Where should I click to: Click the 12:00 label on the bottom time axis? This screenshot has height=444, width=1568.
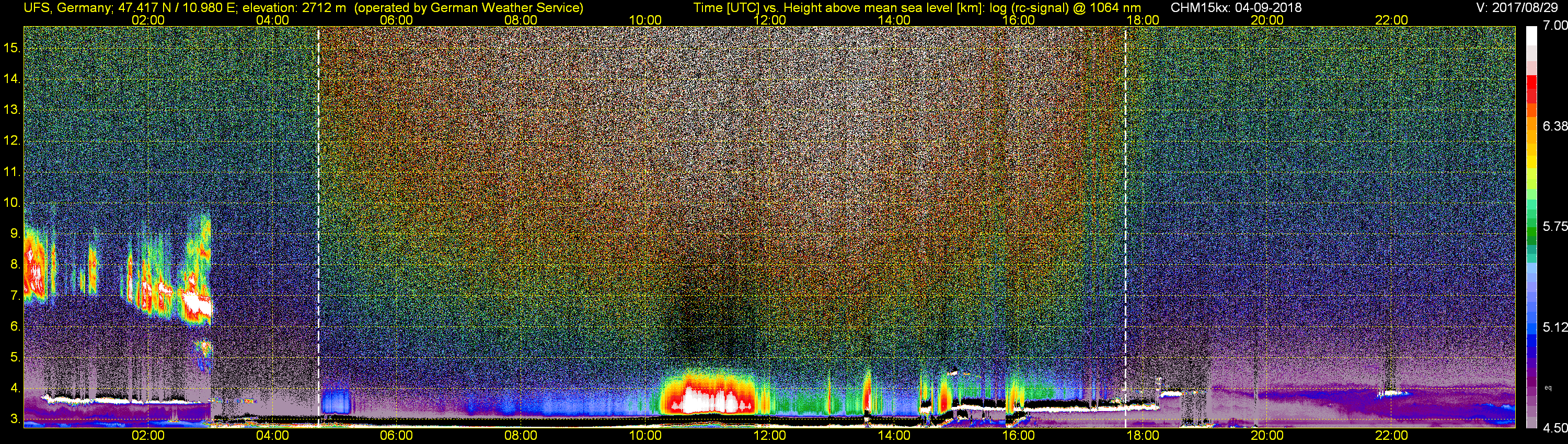click(769, 436)
